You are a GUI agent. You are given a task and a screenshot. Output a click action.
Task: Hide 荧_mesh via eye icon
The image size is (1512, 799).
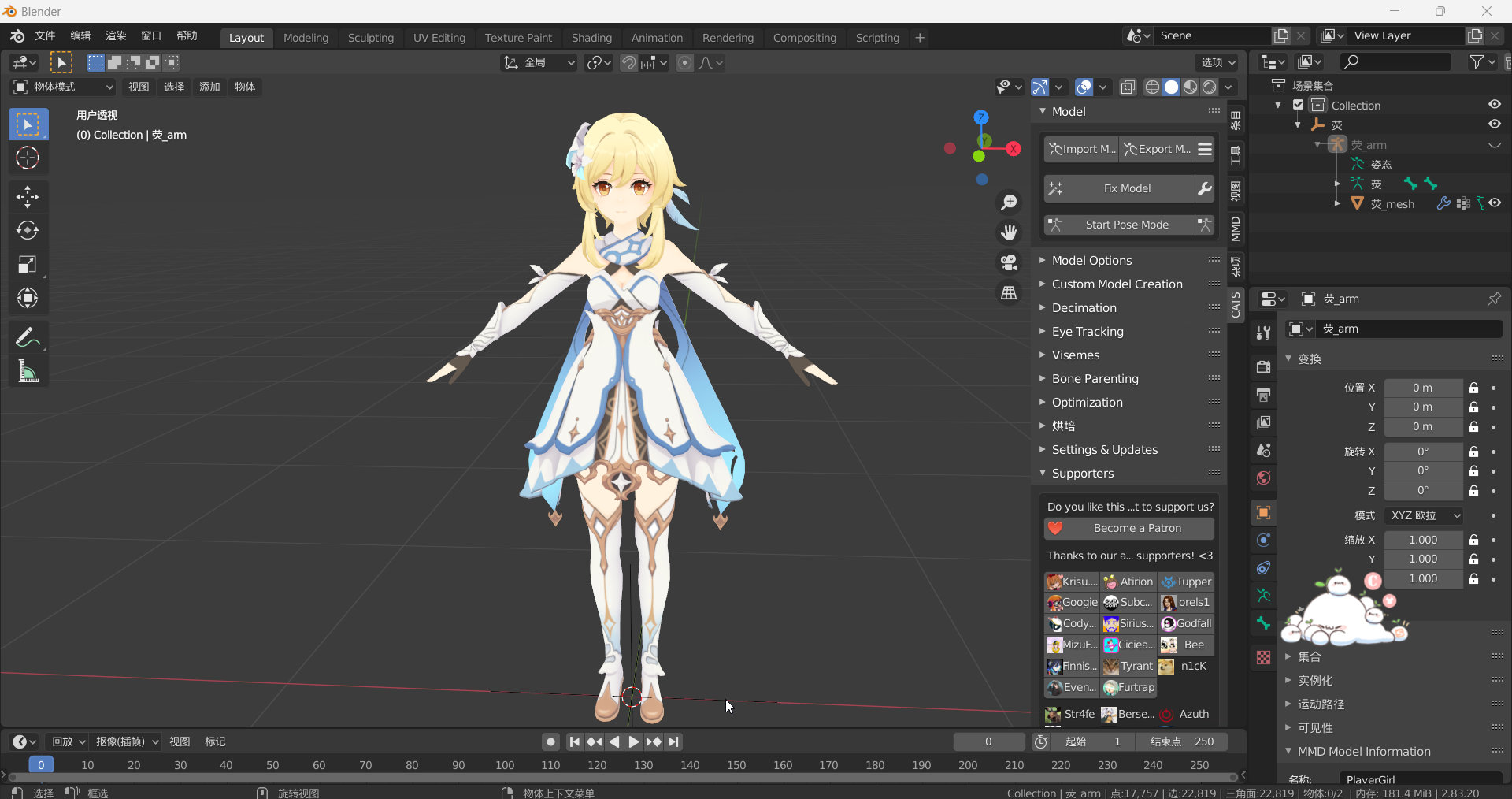pyautogui.click(x=1494, y=203)
